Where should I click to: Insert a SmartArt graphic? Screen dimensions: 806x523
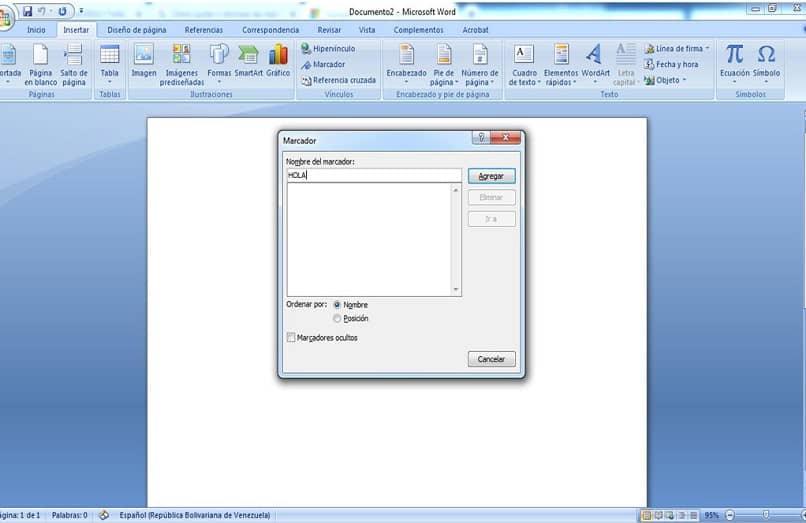249,61
